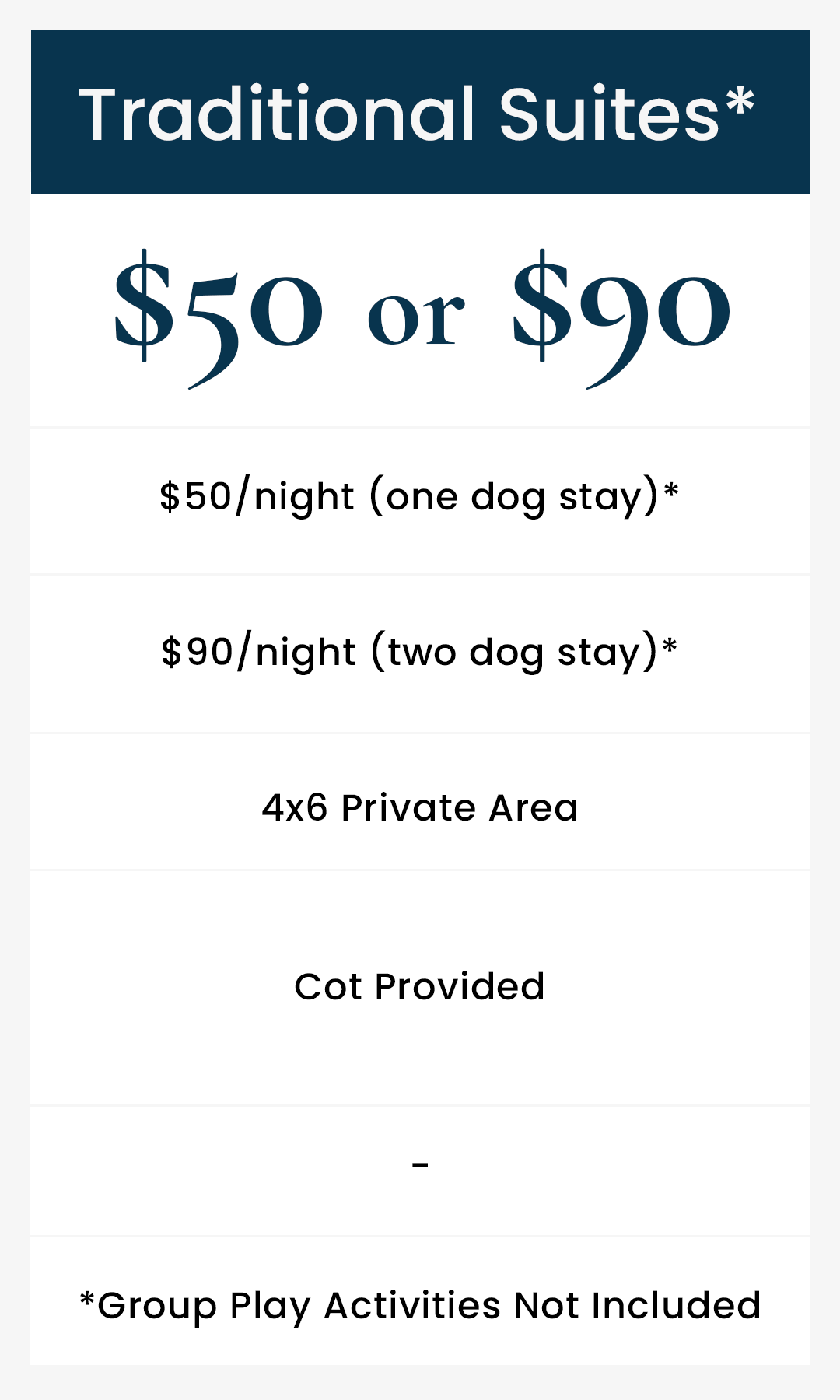Screen dimensions: 840x1400
Task: Click the word 'Provided' in cot row
Action: (460, 986)
